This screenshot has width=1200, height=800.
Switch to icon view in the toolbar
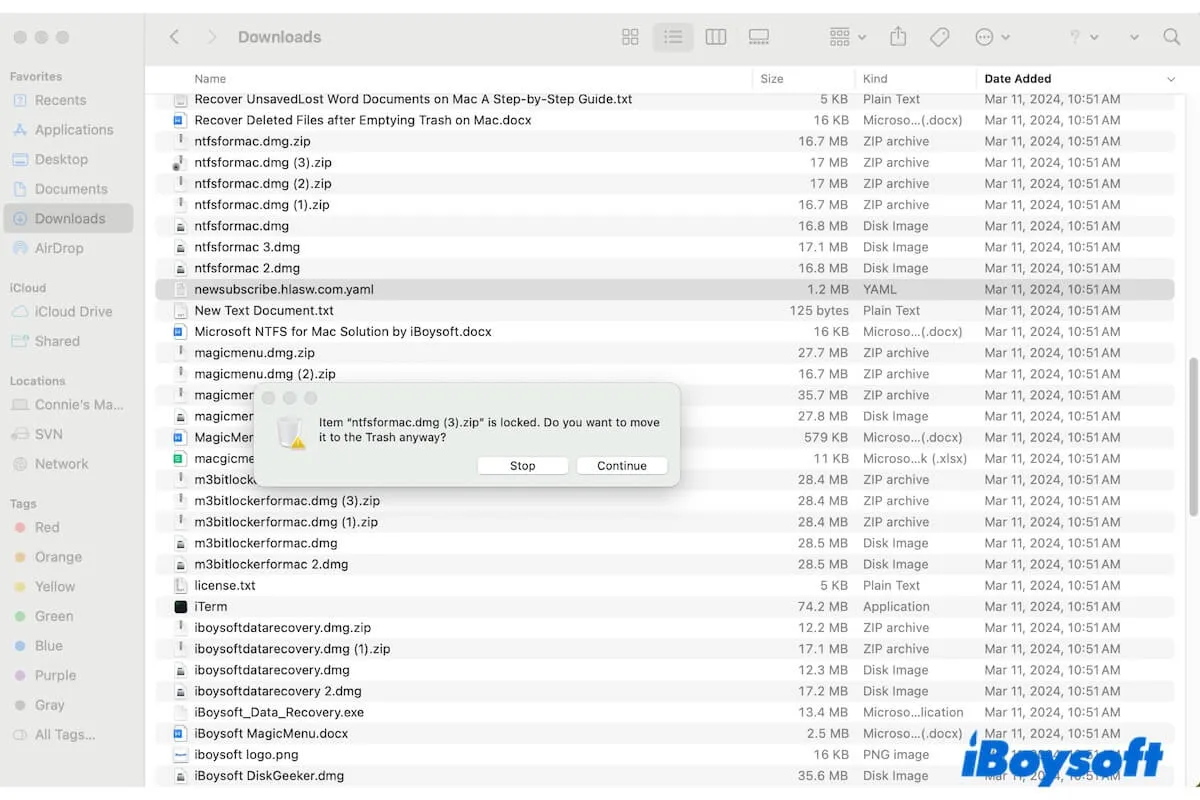pos(630,36)
